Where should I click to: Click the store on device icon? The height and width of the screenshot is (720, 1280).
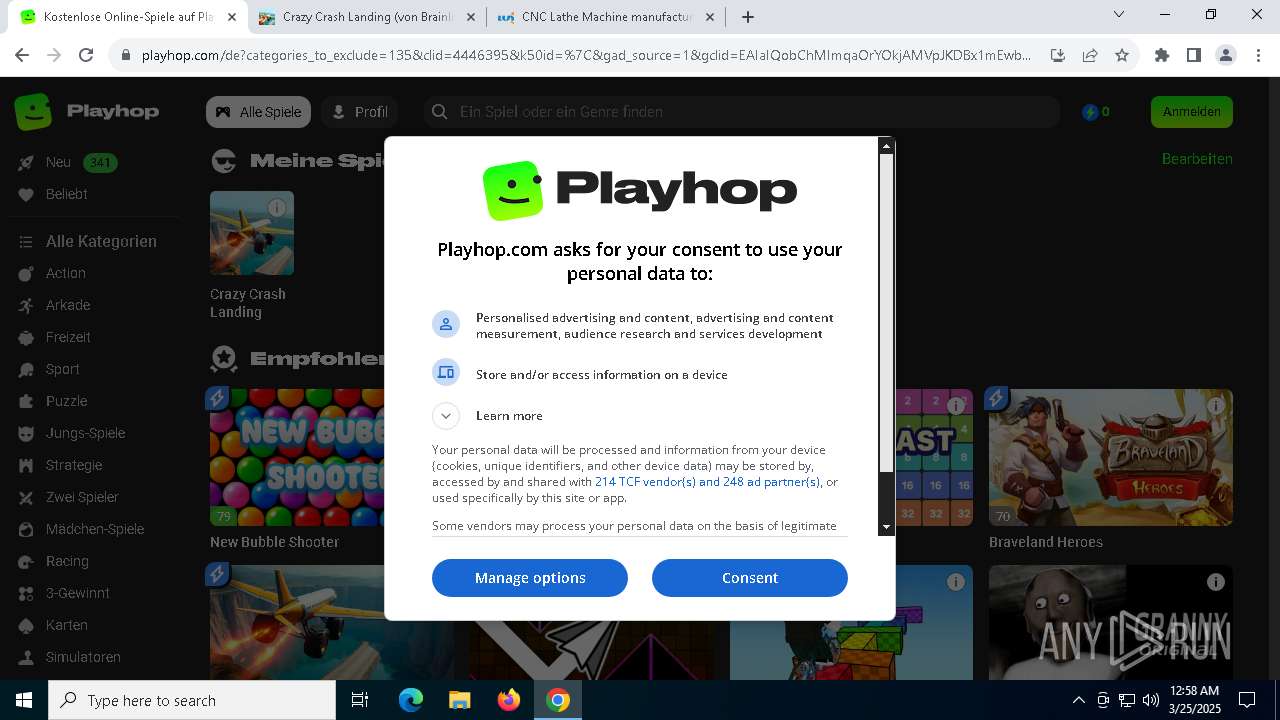(446, 373)
